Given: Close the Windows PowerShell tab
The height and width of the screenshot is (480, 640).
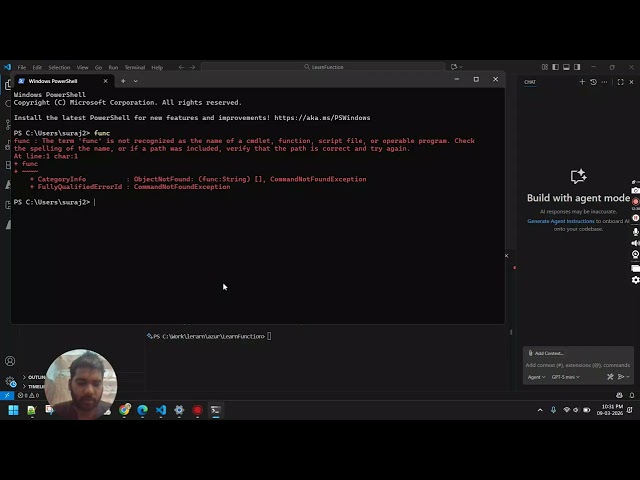Looking at the screenshot, I should (x=106, y=81).
